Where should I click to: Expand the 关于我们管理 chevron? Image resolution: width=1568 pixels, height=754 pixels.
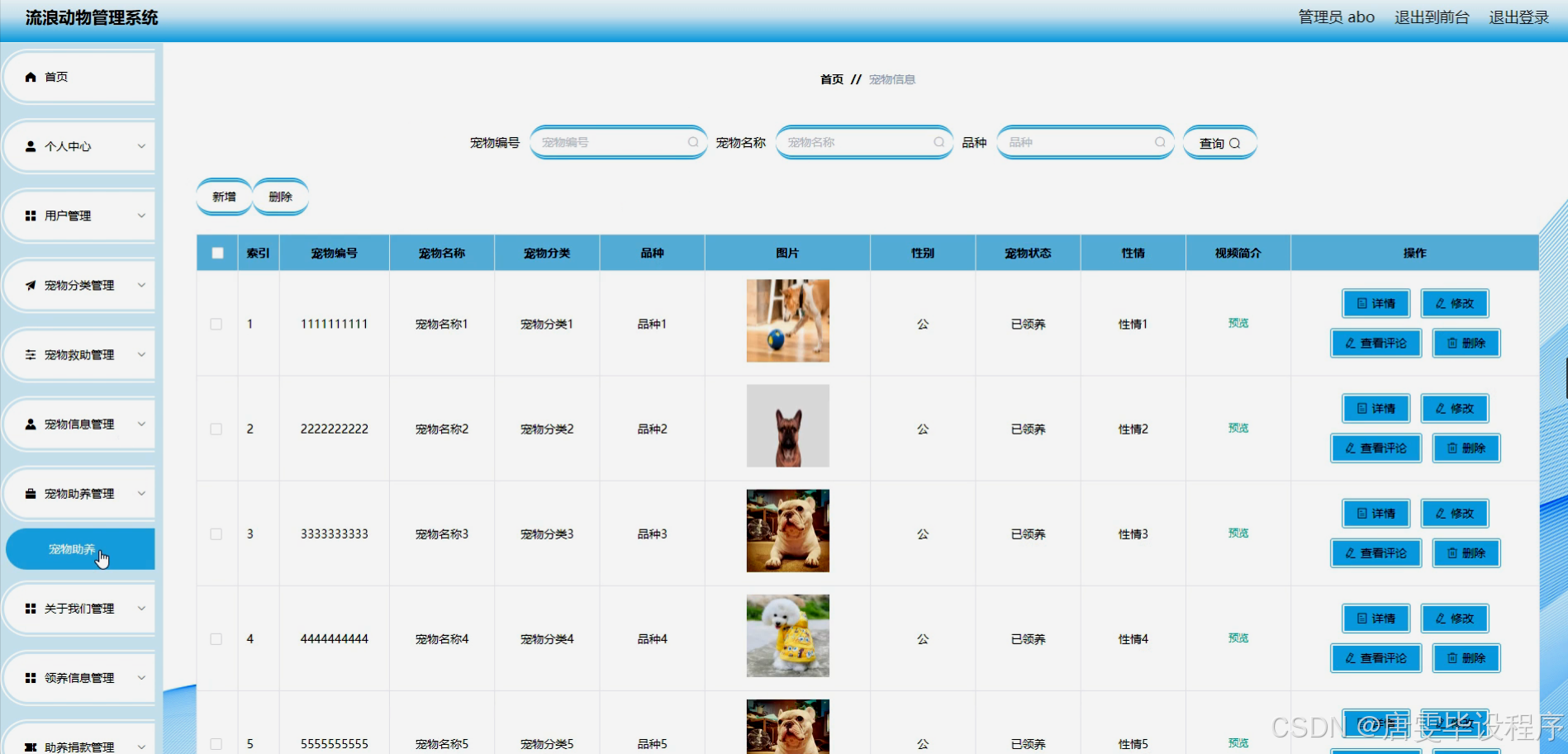point(141,608)
